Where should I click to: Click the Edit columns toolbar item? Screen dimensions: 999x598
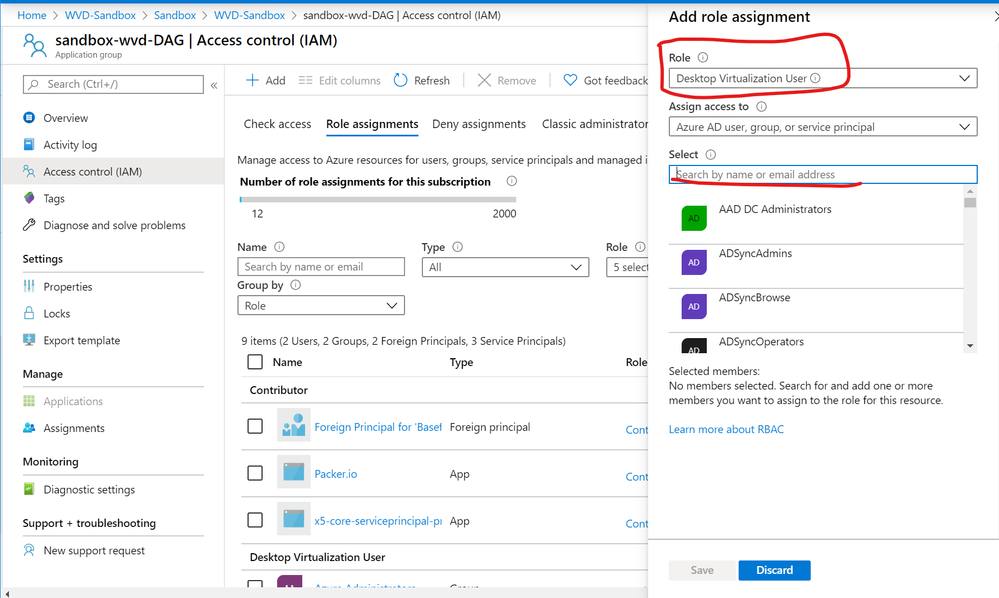[340, 80]
